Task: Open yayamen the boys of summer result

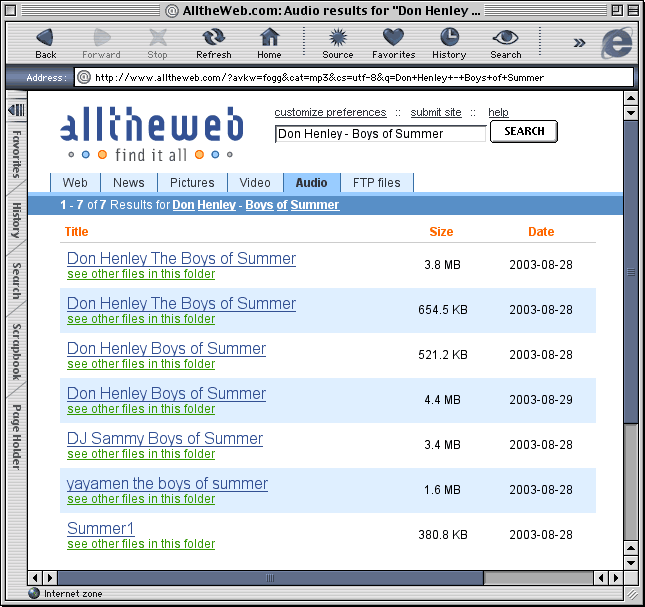Action: (167, 484)
